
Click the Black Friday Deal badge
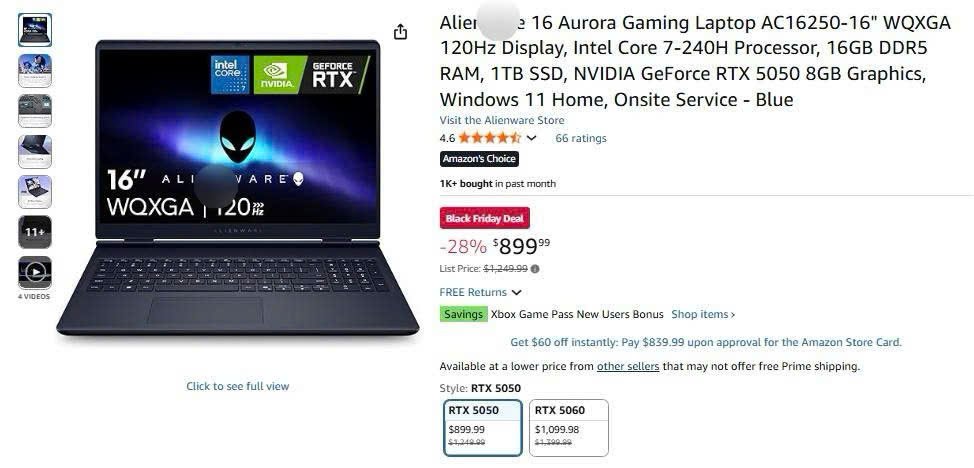coord(485,218)
